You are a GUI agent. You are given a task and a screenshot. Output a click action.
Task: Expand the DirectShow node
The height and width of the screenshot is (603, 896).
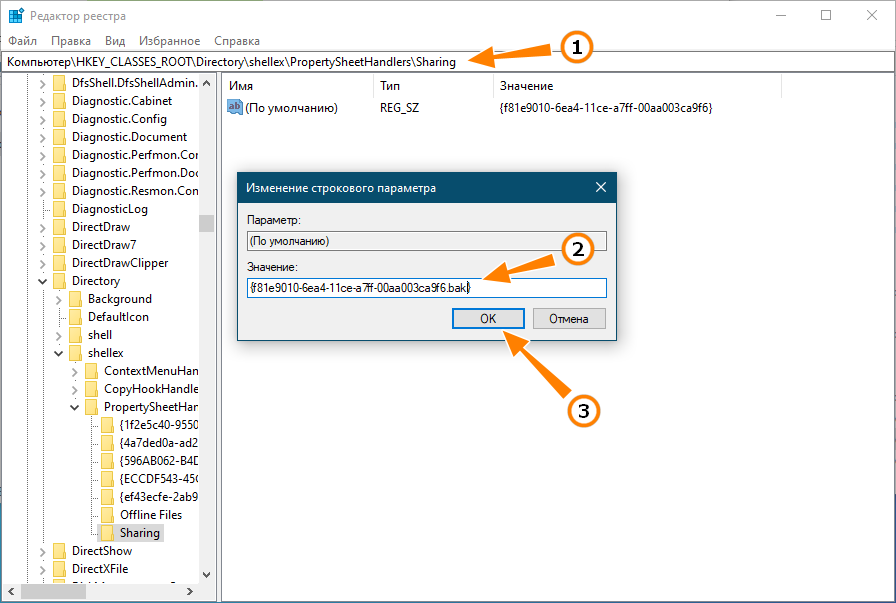coord(42,552)
